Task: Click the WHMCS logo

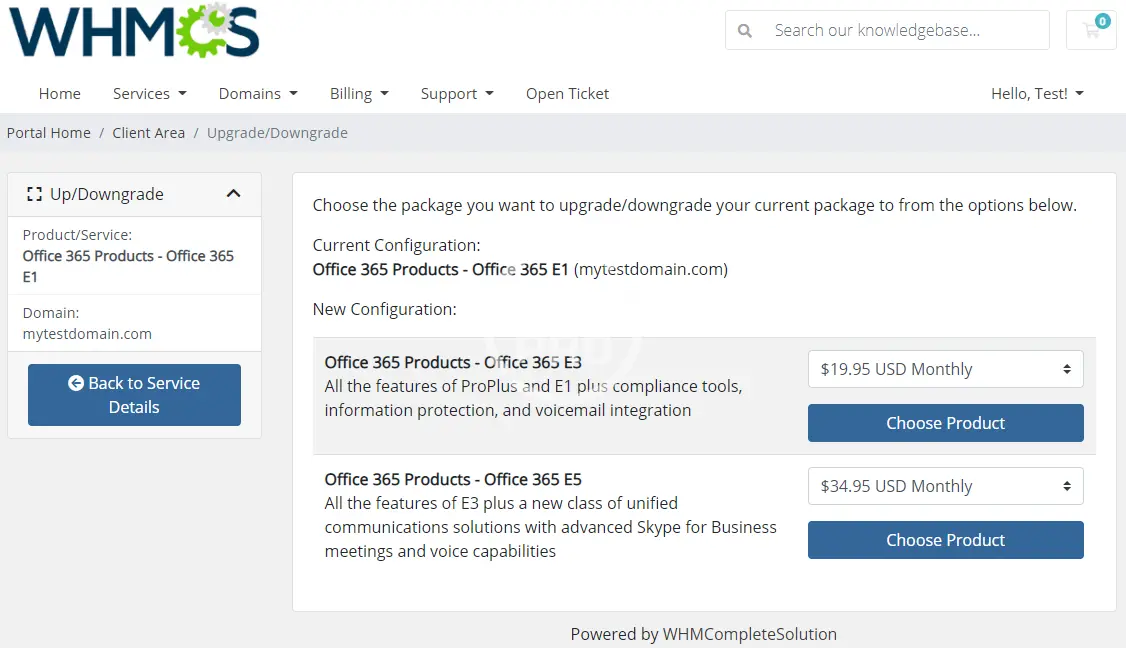Action: [134, 31]
